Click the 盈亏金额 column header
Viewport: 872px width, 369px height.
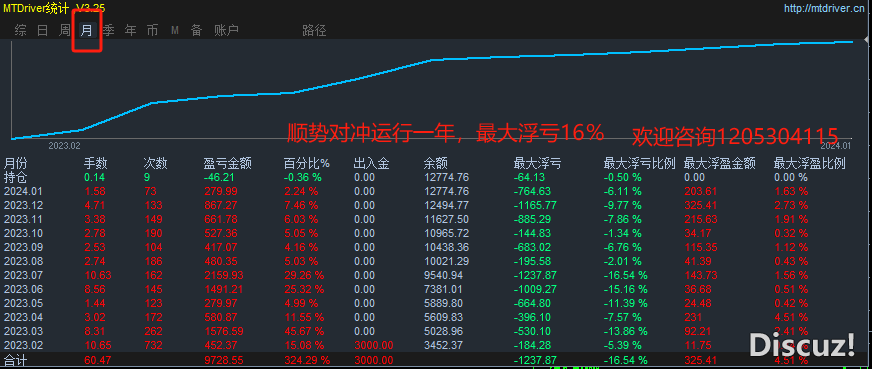point(227,163)
